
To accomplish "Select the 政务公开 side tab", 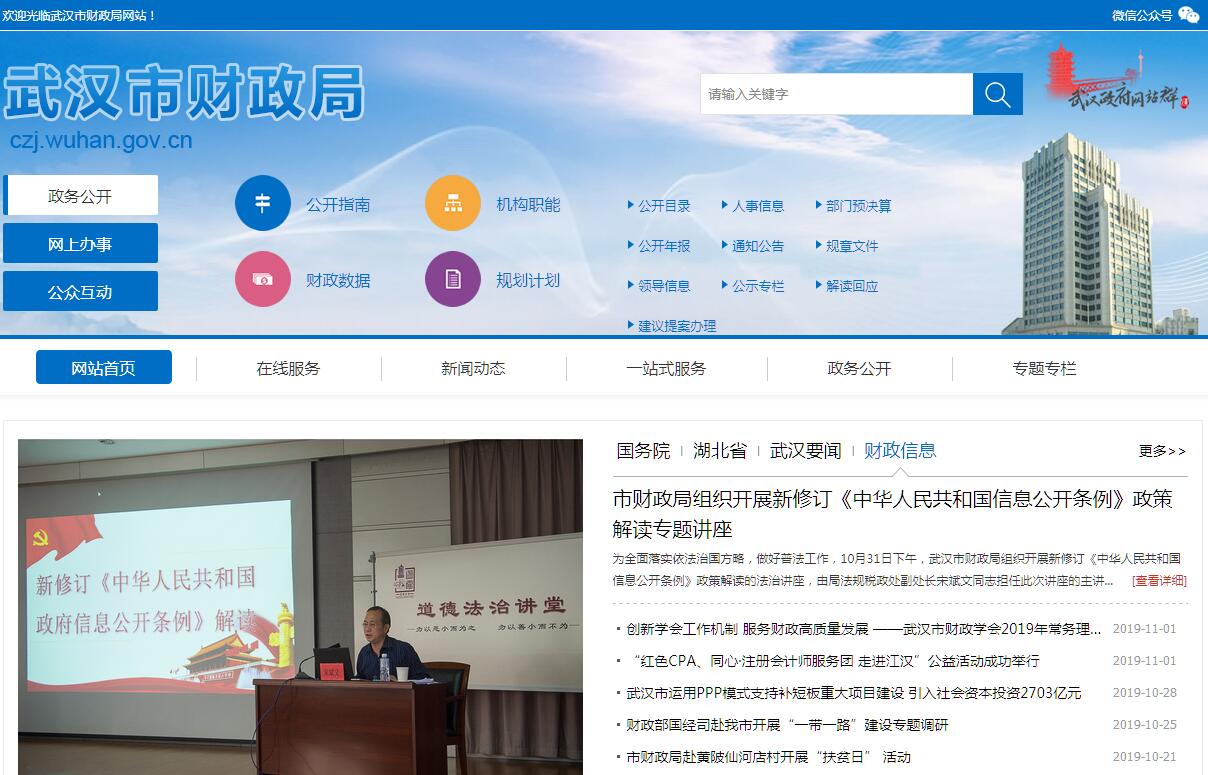I will [80, 196].
